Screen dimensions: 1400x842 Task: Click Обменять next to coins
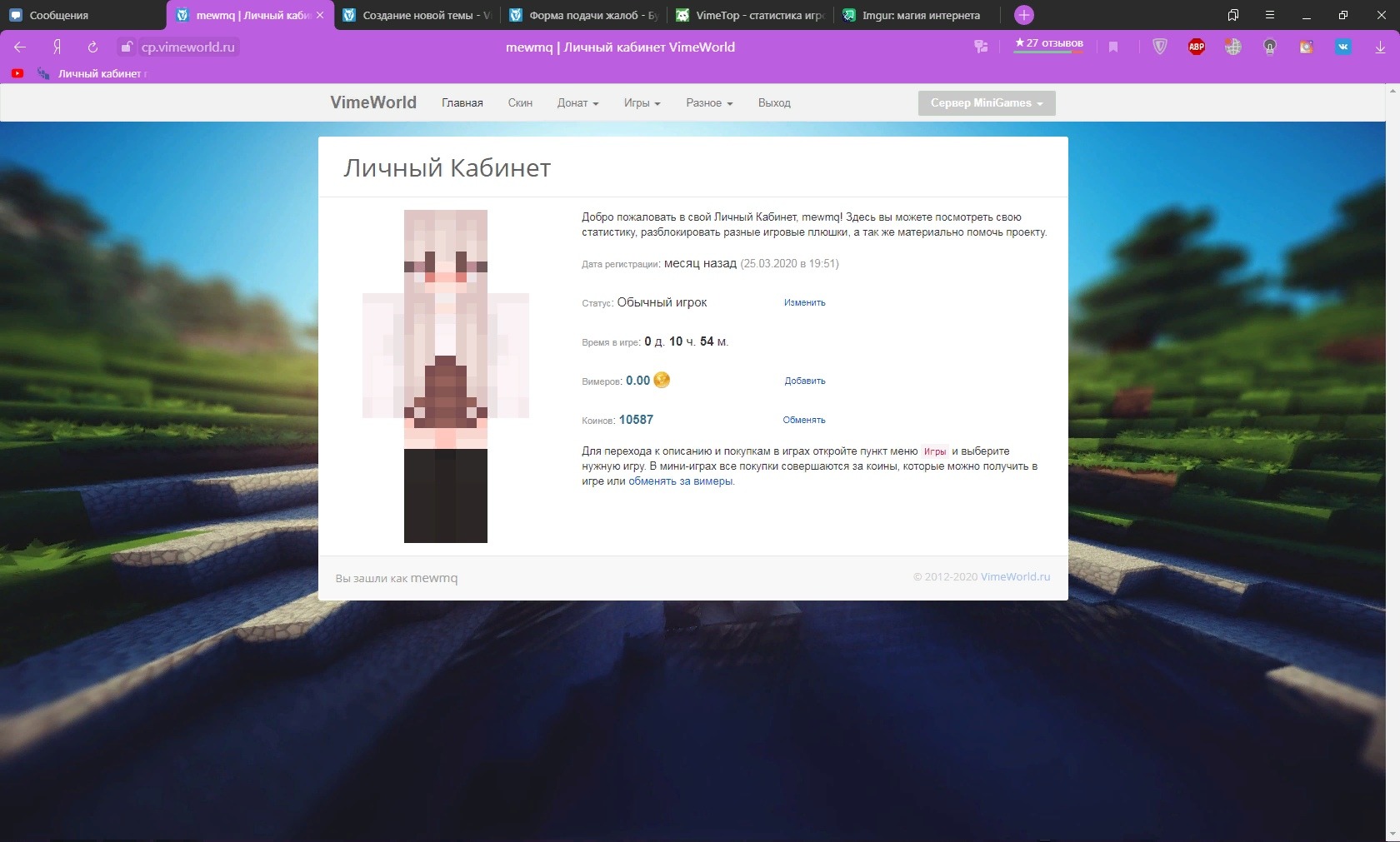tap(804, 420)
